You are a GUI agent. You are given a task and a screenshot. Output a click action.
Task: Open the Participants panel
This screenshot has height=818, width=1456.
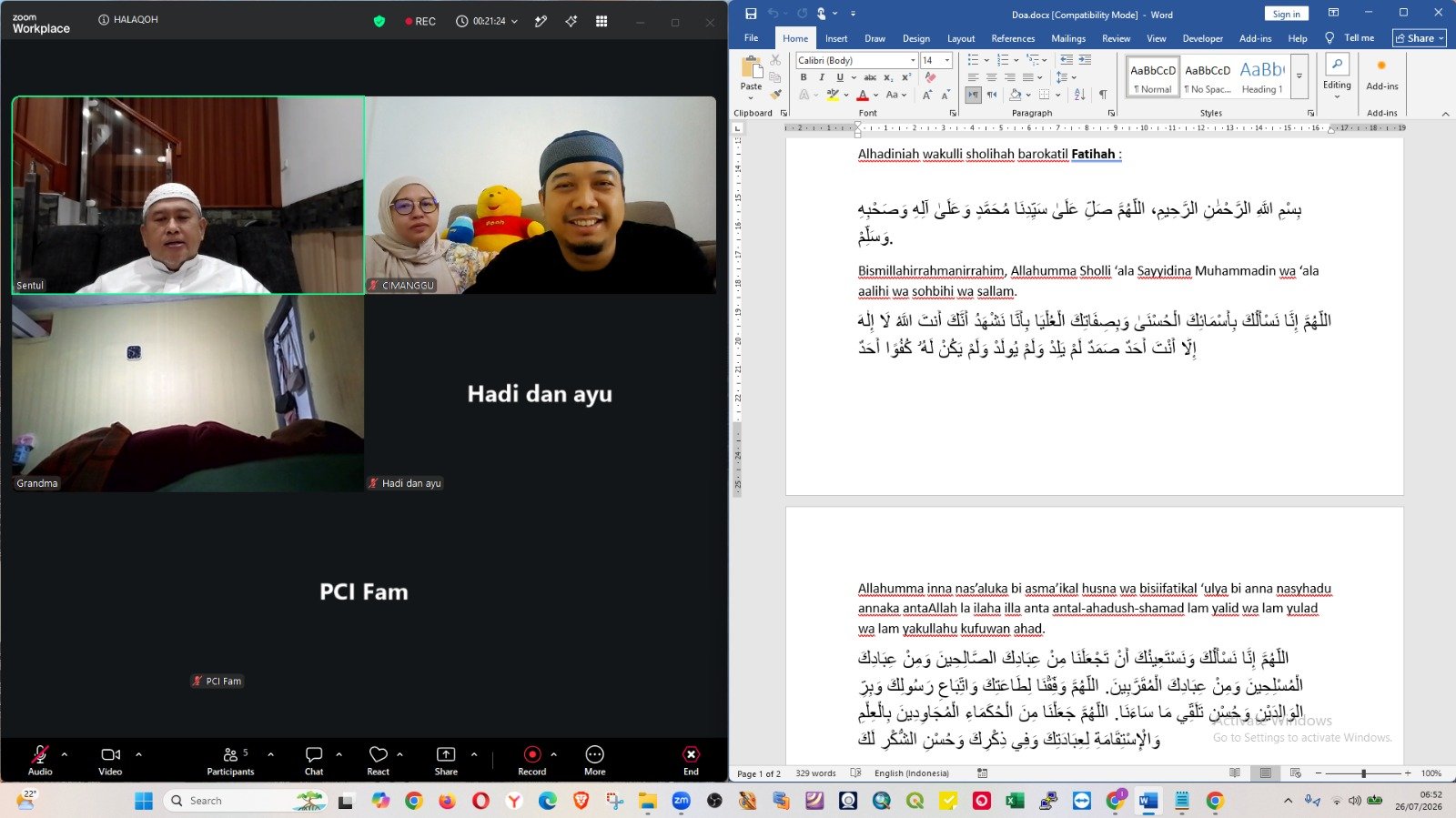[230, 761]
